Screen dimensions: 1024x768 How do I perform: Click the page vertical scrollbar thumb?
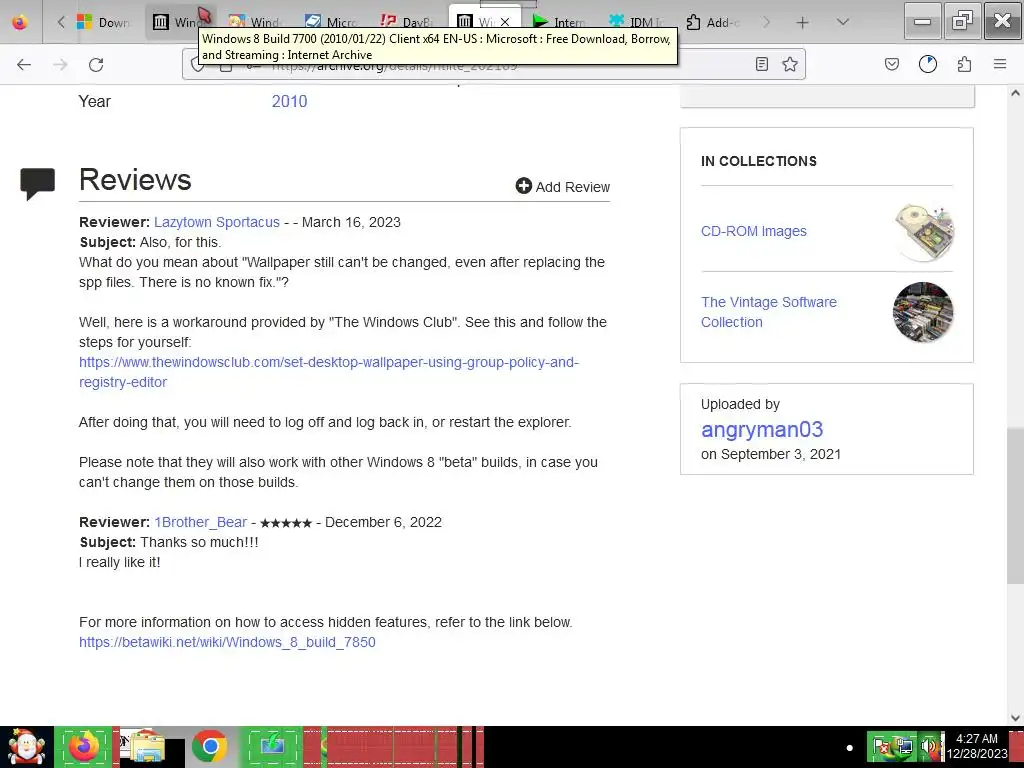(1015, 505)
